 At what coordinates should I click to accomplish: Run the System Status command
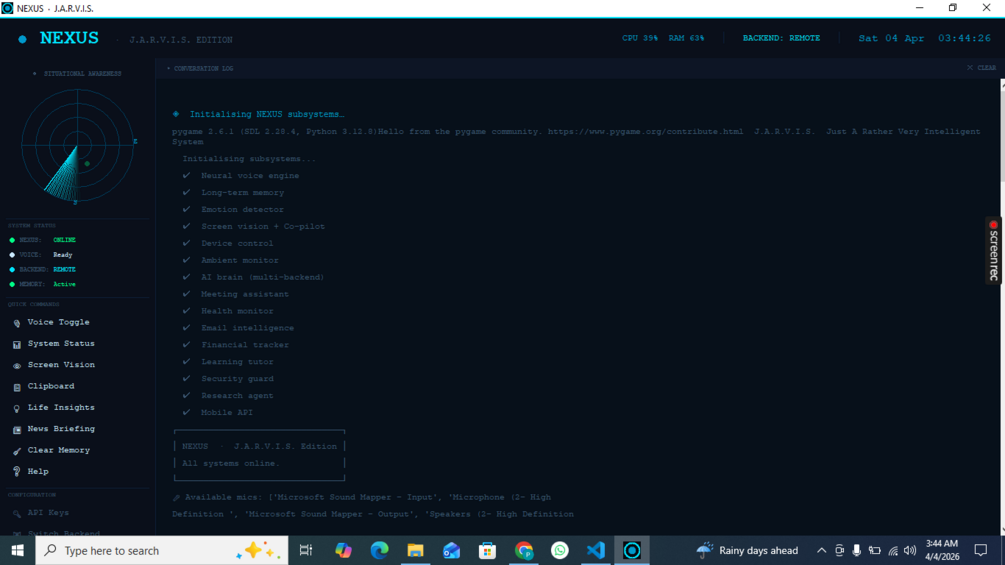tap(61, 343)
